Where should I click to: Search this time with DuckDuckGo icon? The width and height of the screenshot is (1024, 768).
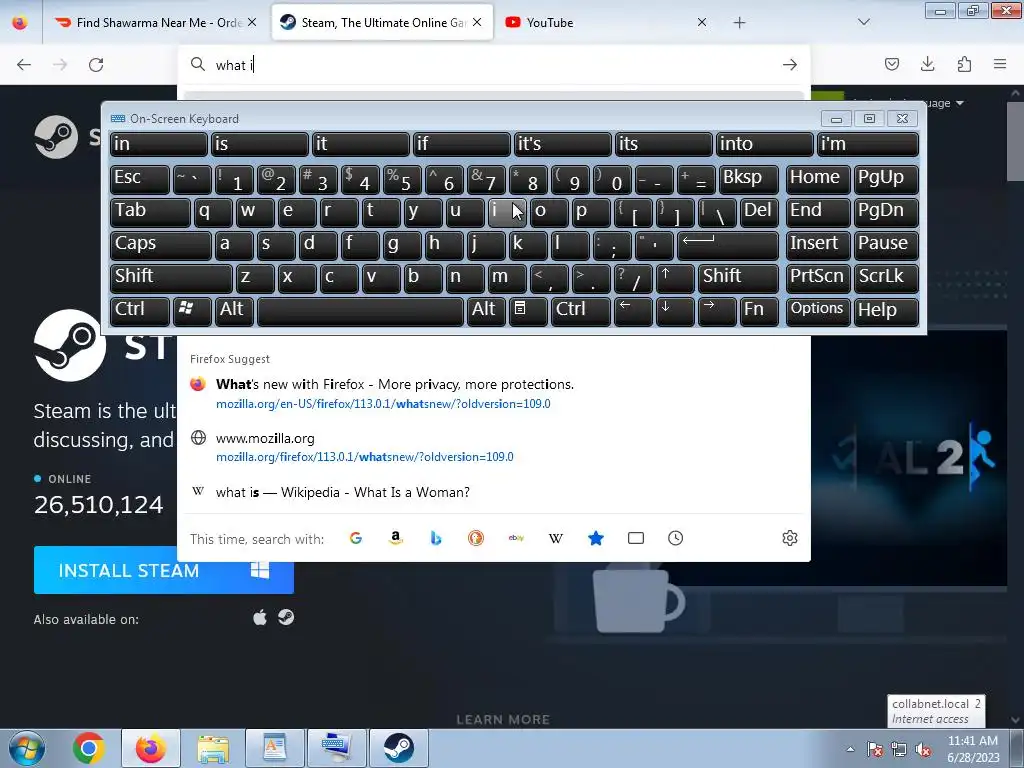[x=475, y=538]
